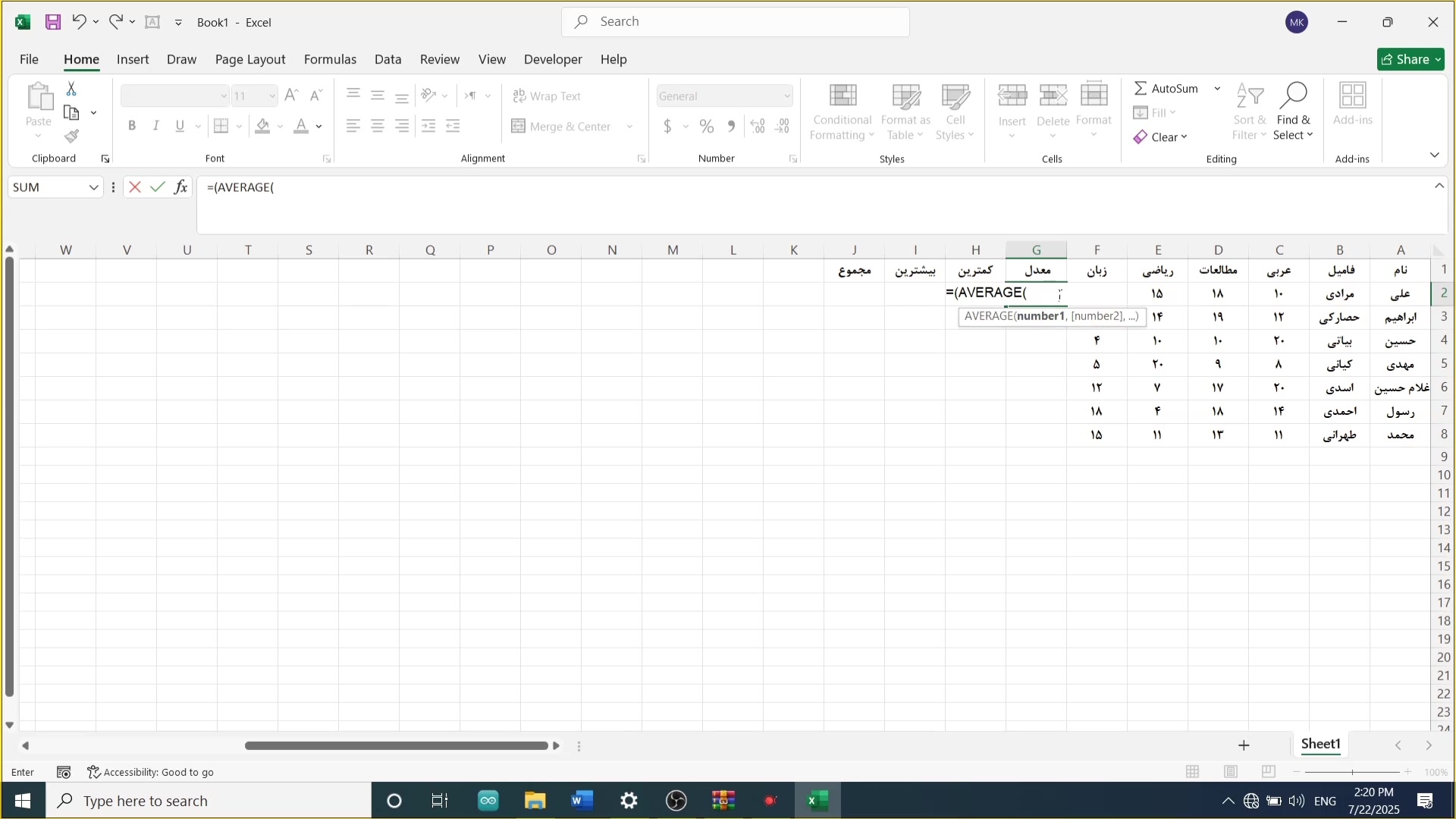Open the Formulas ribbon tab
This screenshot has width=1456, height=819.
(x=330, y=59)
